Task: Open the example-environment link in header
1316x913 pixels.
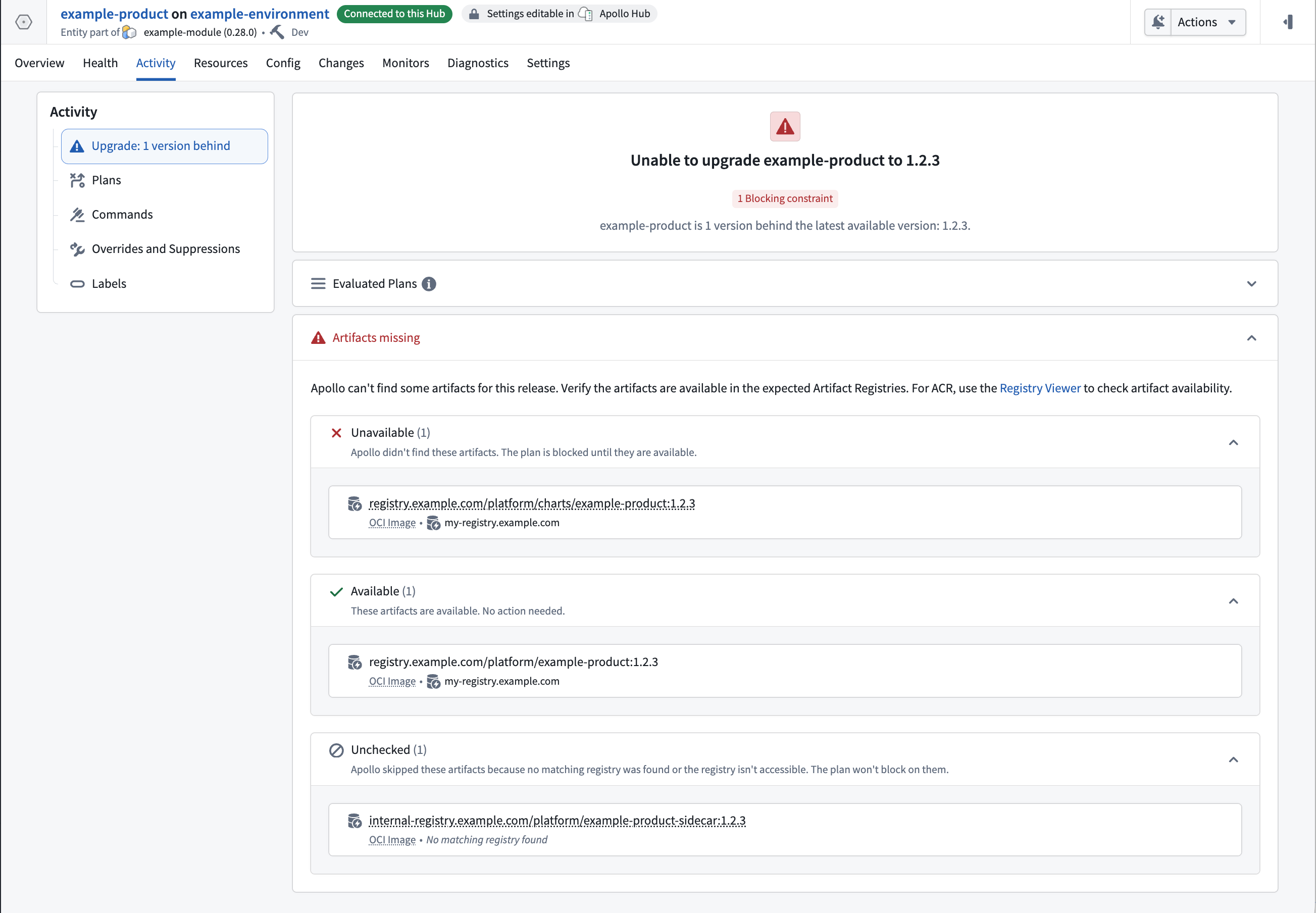Action: (x=260, y=14)
